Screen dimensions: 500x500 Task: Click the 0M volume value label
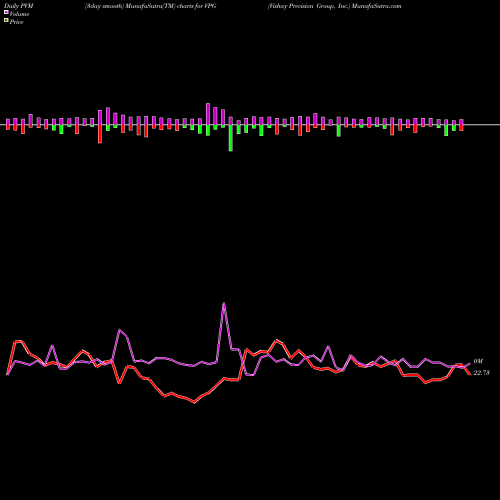478,361
